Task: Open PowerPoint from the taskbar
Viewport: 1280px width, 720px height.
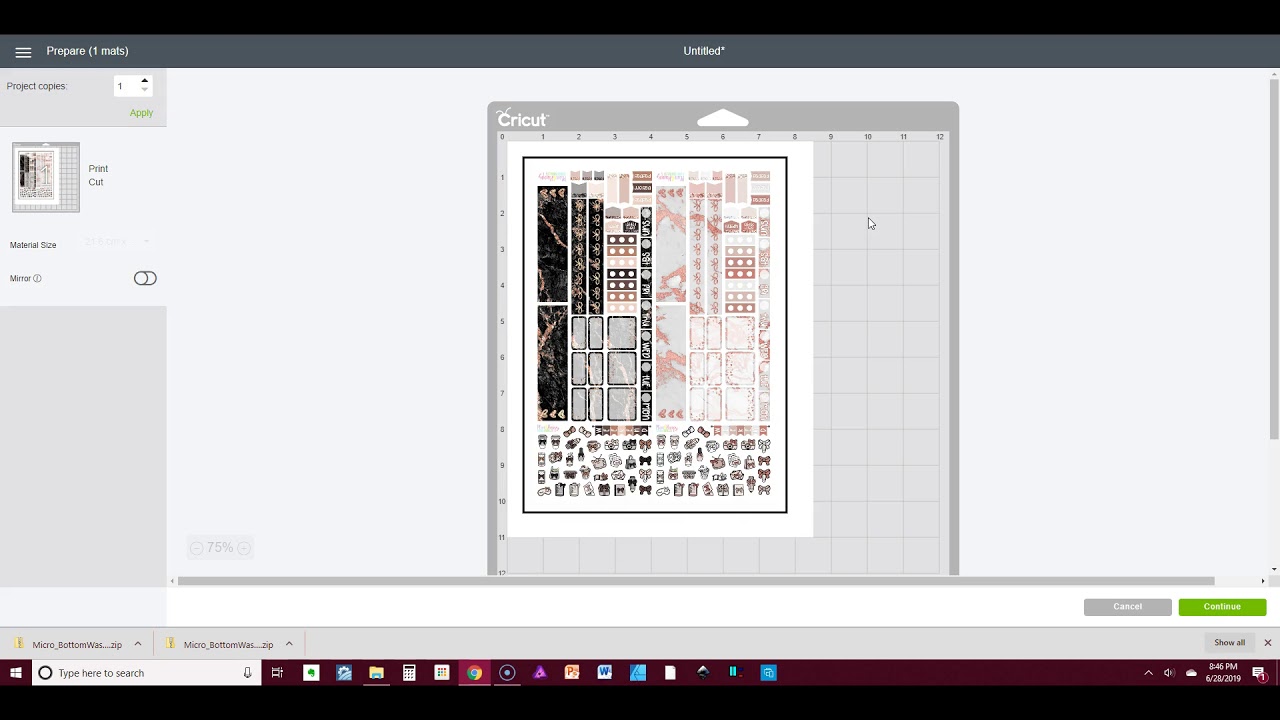Action: (572, 673)
